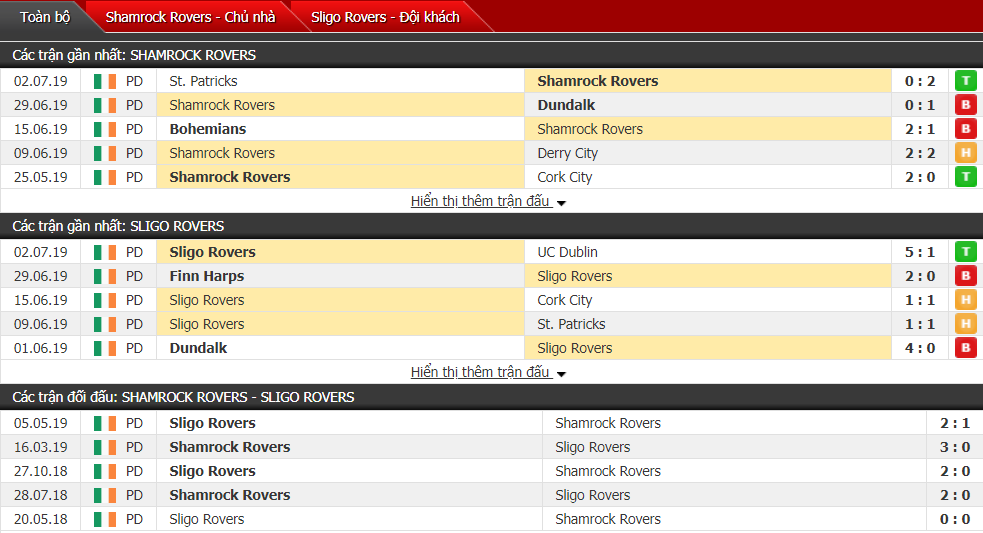
Task: Click Ireland flag in Finn Harps row
Action: [x=105, y=276]
